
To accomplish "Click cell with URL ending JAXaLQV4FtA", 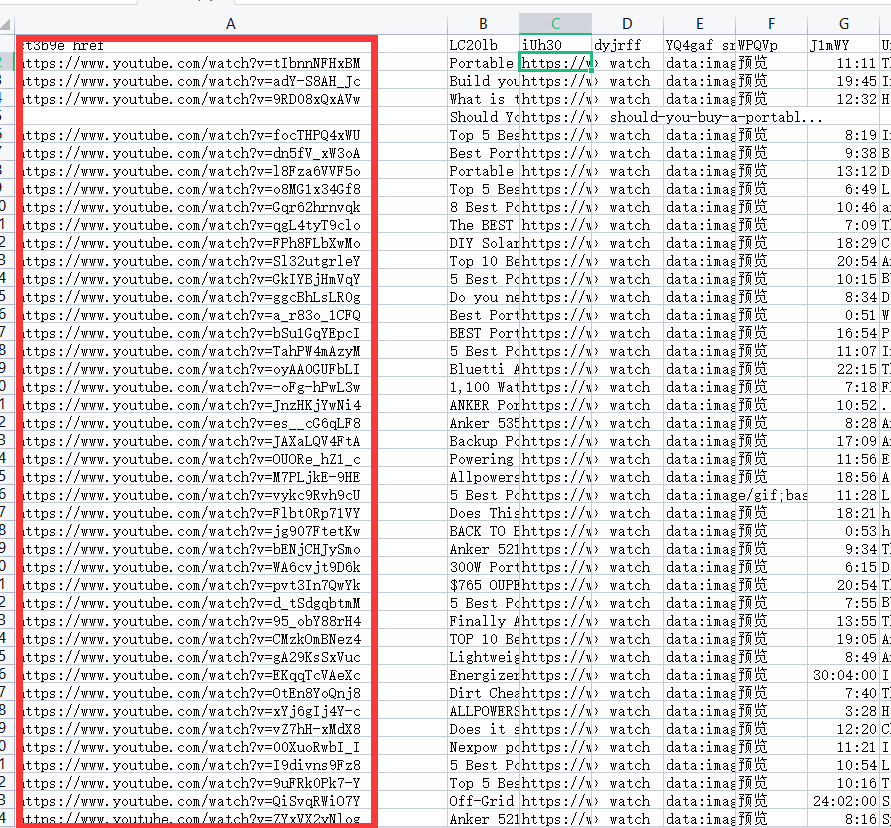I will pyautogui.click(x=231, y=442).
